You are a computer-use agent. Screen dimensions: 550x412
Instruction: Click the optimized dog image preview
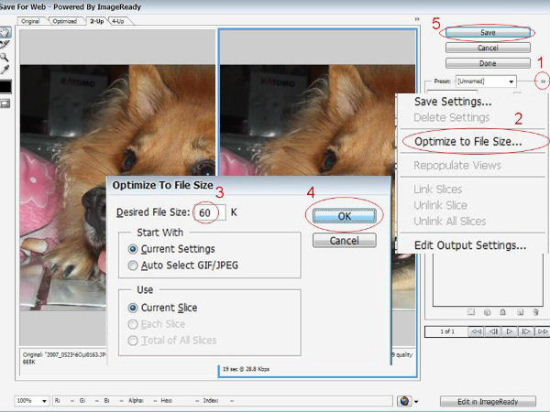point(317,120)
